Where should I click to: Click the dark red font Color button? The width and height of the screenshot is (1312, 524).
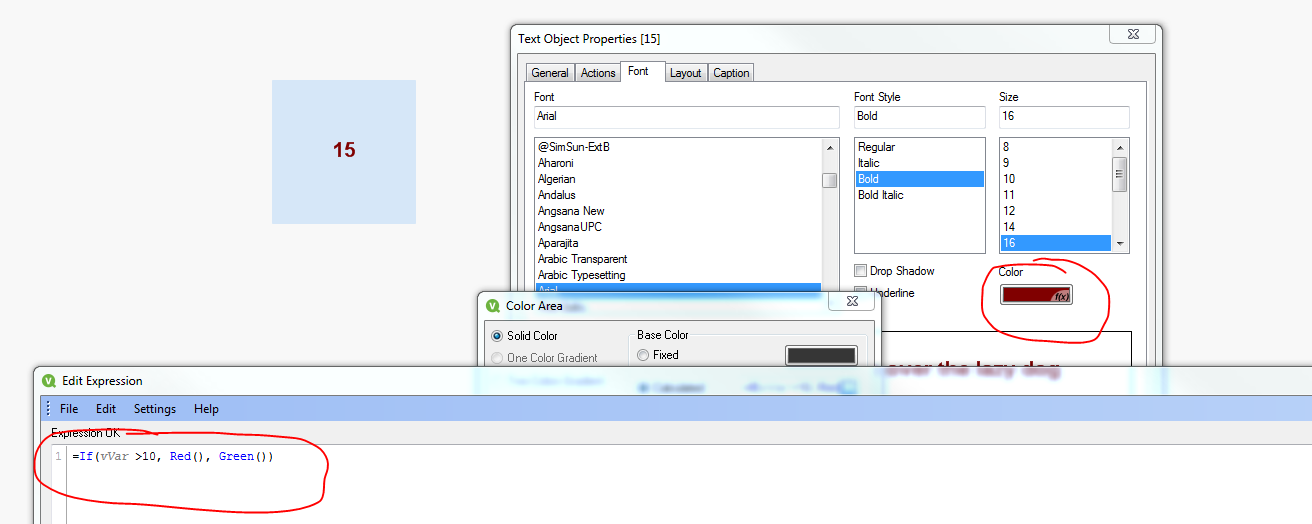tap(1035, 295)
